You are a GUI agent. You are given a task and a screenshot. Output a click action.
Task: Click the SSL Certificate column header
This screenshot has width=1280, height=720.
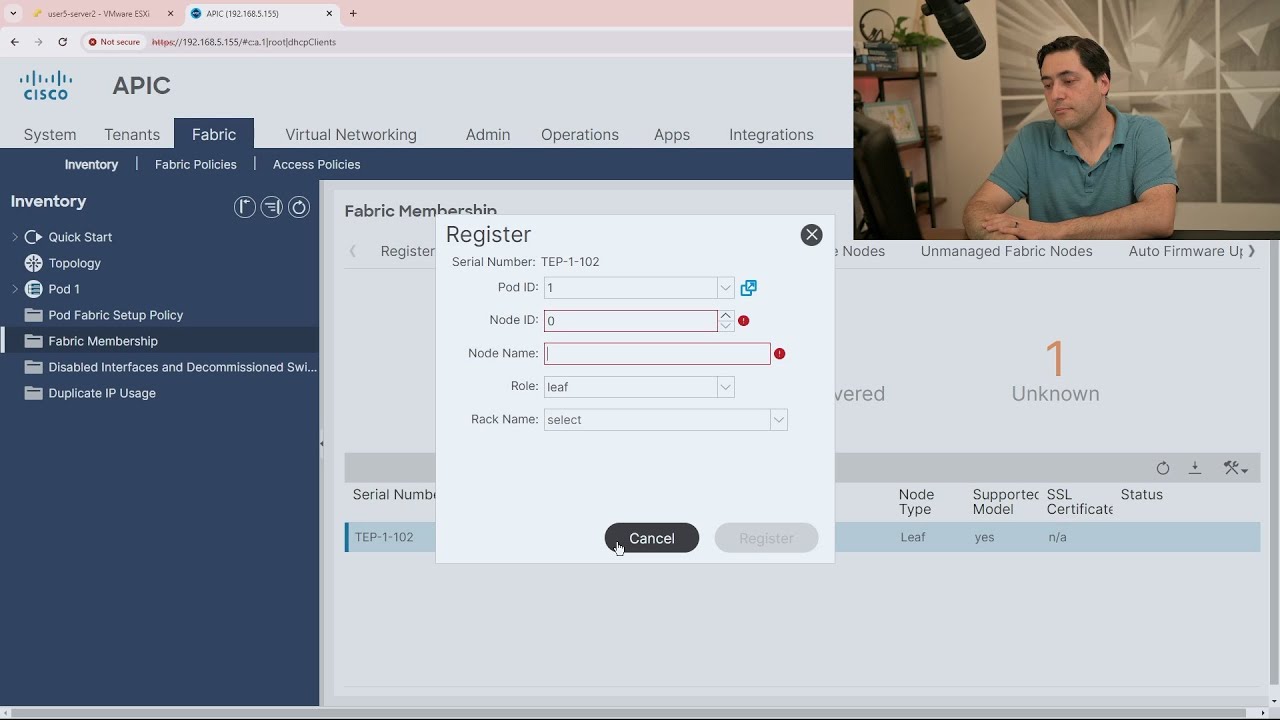1079,502
